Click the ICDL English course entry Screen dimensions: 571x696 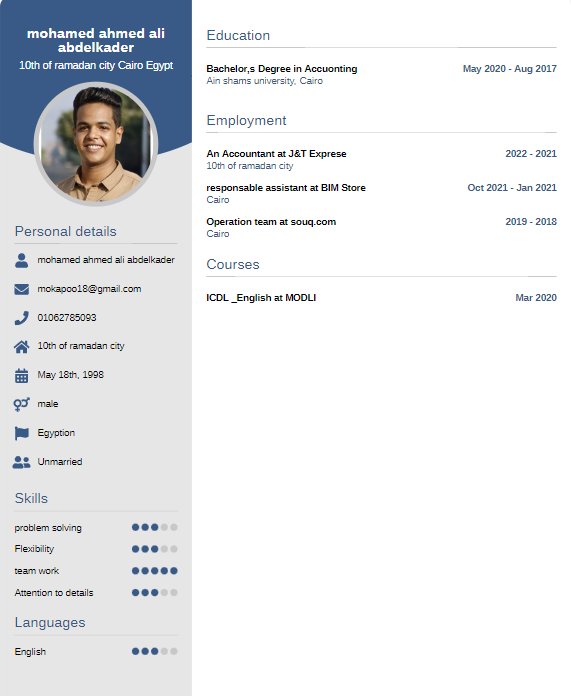pyautogui.click(x=381, y=298)
